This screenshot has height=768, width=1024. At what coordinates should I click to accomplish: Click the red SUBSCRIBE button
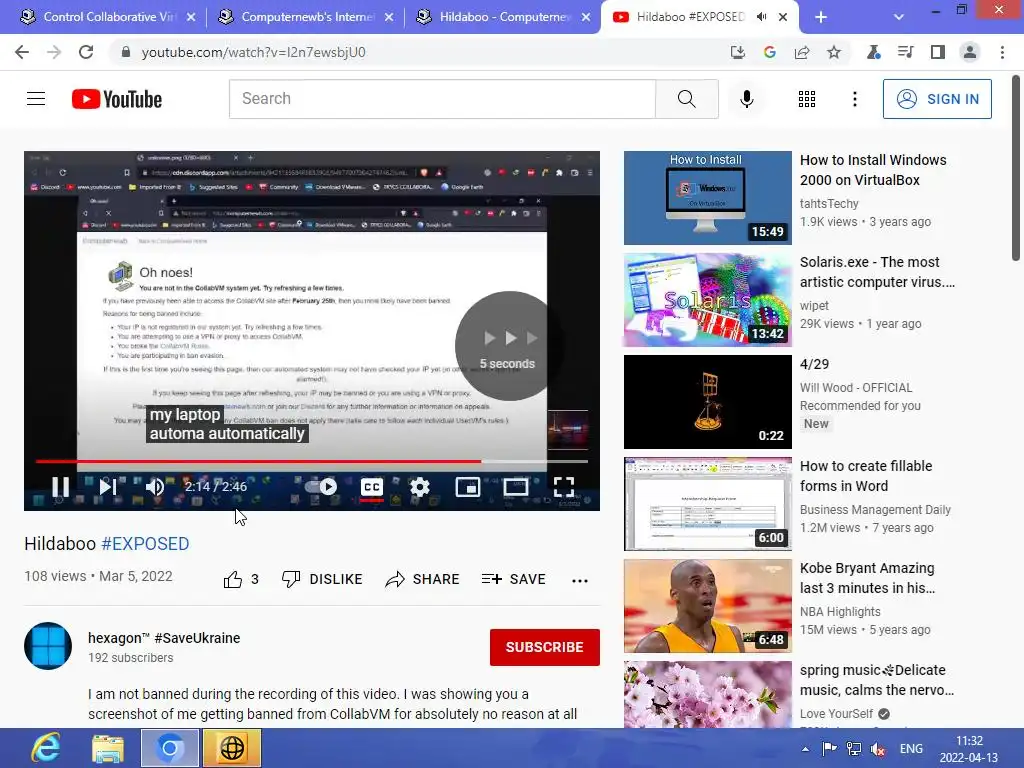[x=545, y=647]
